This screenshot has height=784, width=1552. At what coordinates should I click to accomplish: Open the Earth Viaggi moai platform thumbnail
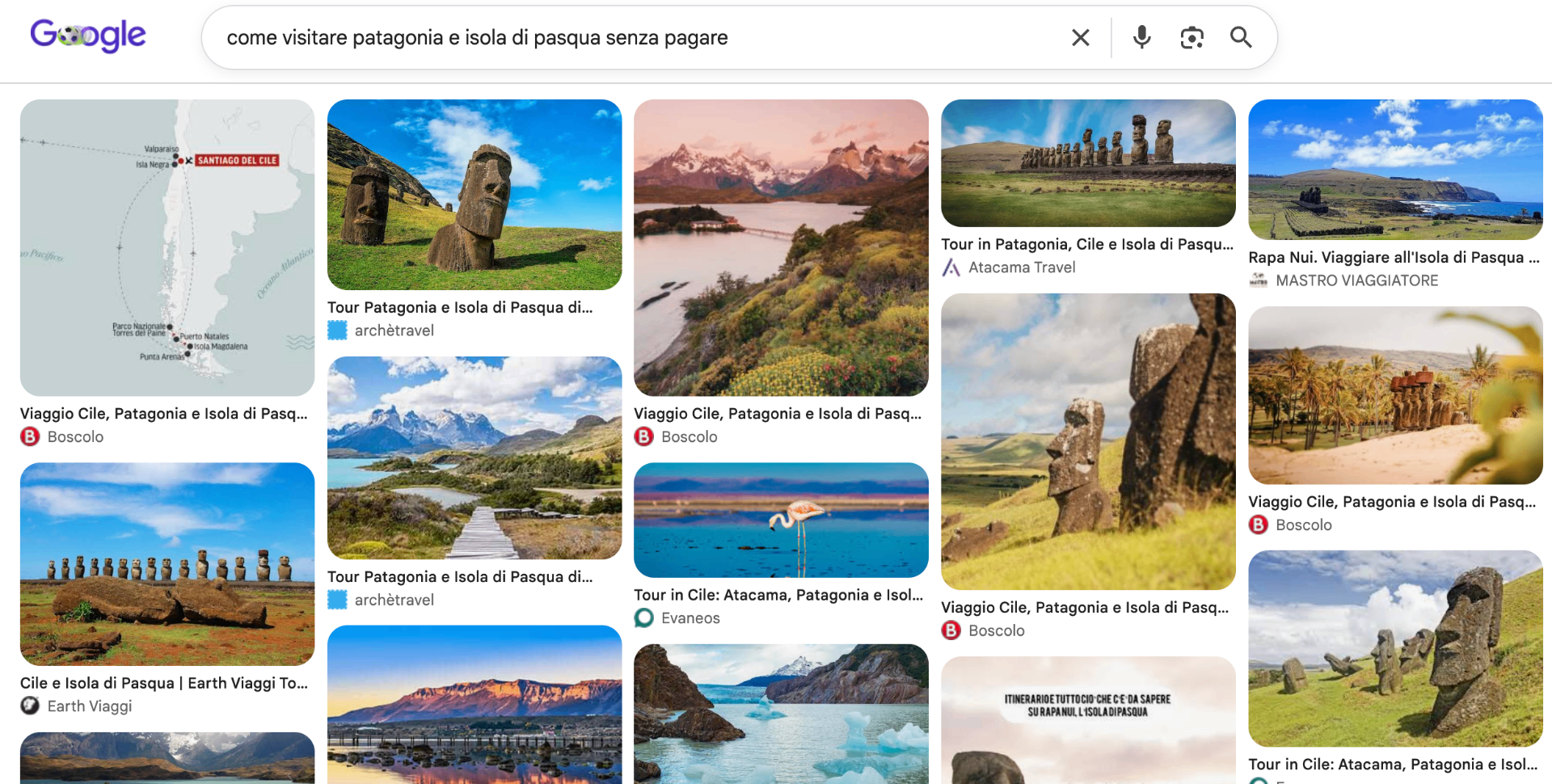click(x=167, y=564)
